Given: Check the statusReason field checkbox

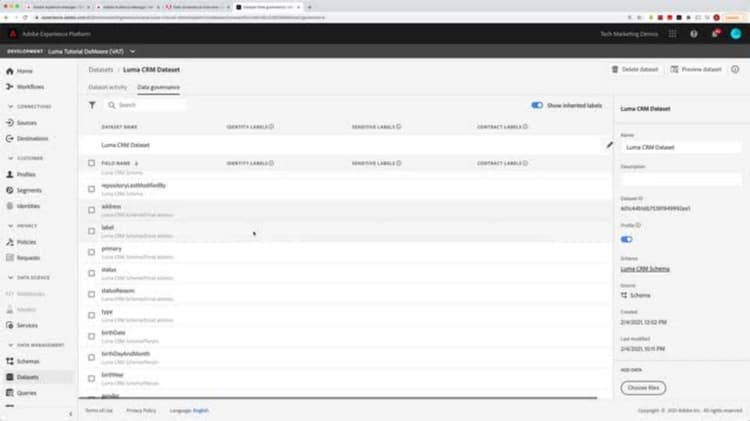Looking at the screenshot, I should pyautogui.click(x=91, y=294).
